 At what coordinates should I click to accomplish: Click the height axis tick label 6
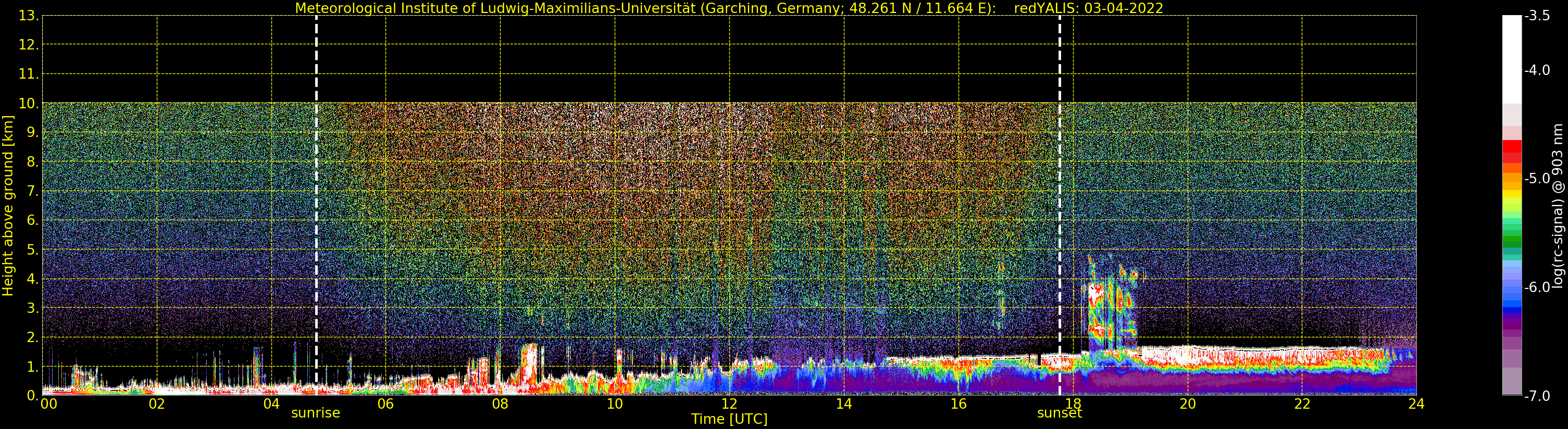tap(33, 220)
